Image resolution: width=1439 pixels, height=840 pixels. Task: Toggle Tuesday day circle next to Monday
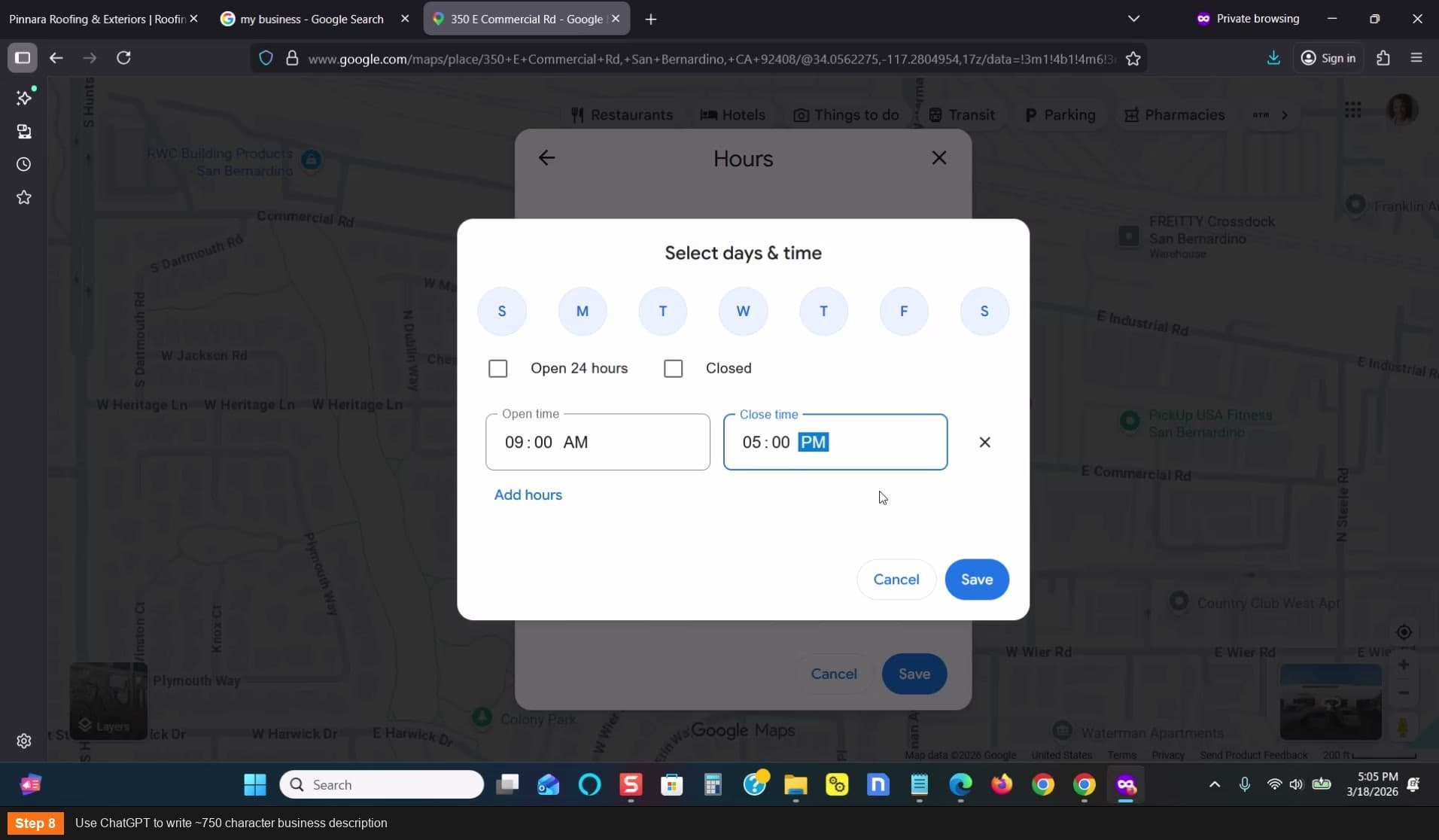pyautogui.click(x=663, y=311)
